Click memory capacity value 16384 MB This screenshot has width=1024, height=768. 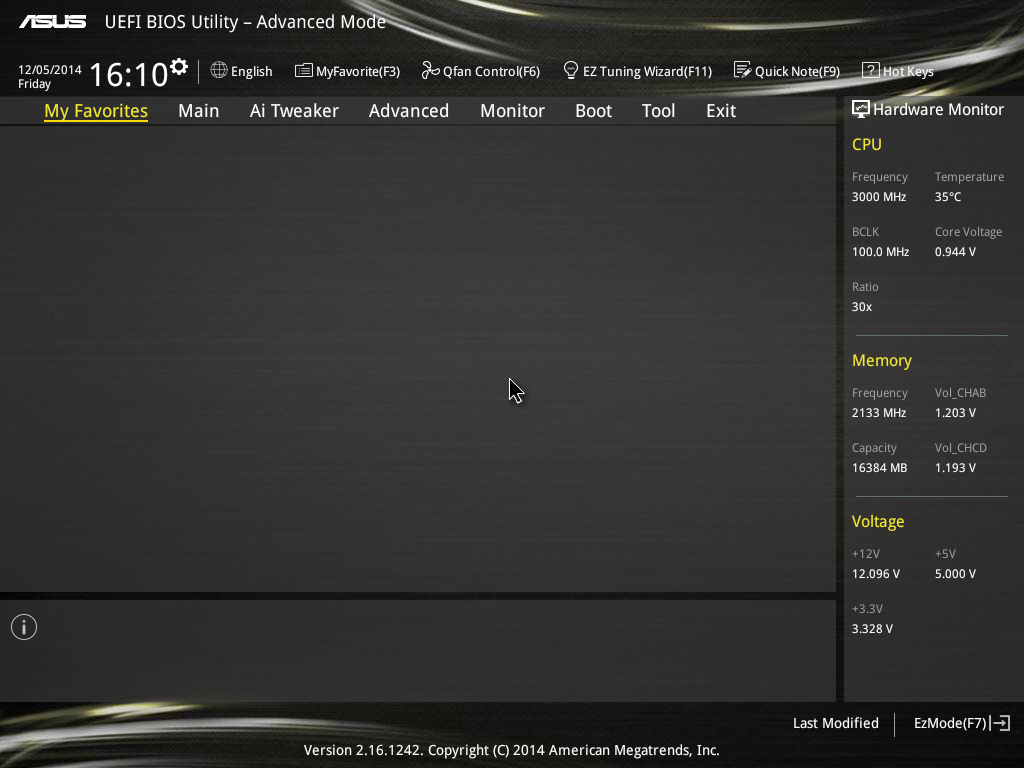coord(880,468)
